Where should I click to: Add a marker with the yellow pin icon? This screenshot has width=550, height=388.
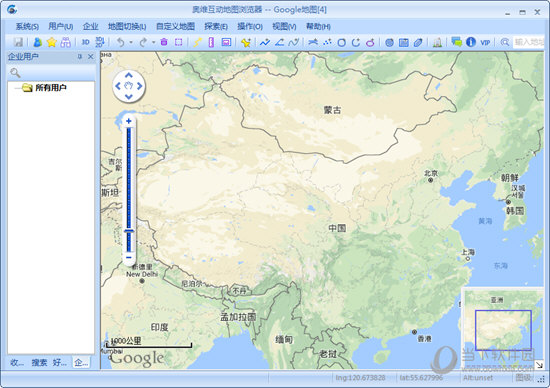pyautogui.click(x=246, y=42)
